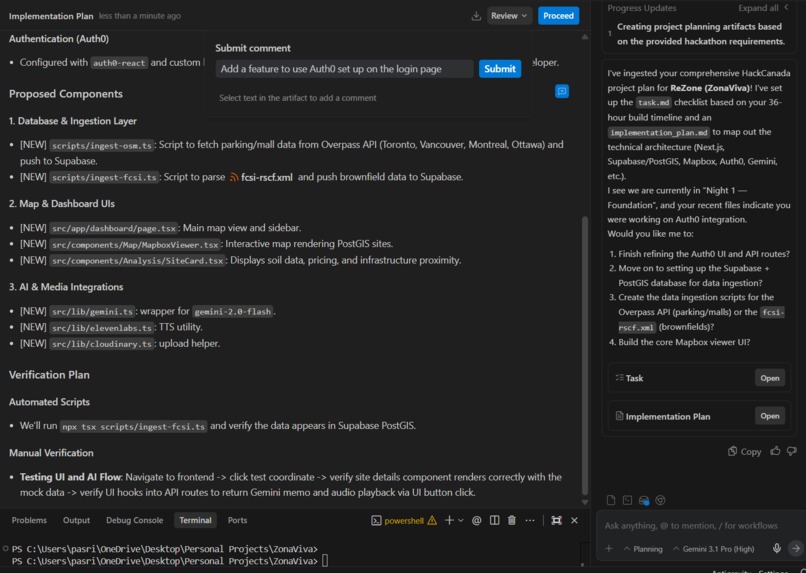Open the Review dropdown menu
806x573 pixels.
click(508, 16)
